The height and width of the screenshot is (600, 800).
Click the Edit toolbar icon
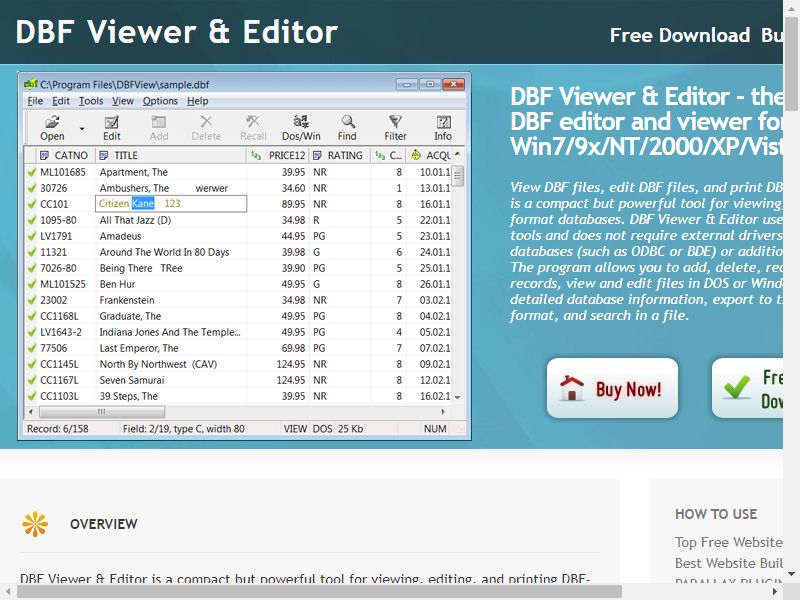111,122
